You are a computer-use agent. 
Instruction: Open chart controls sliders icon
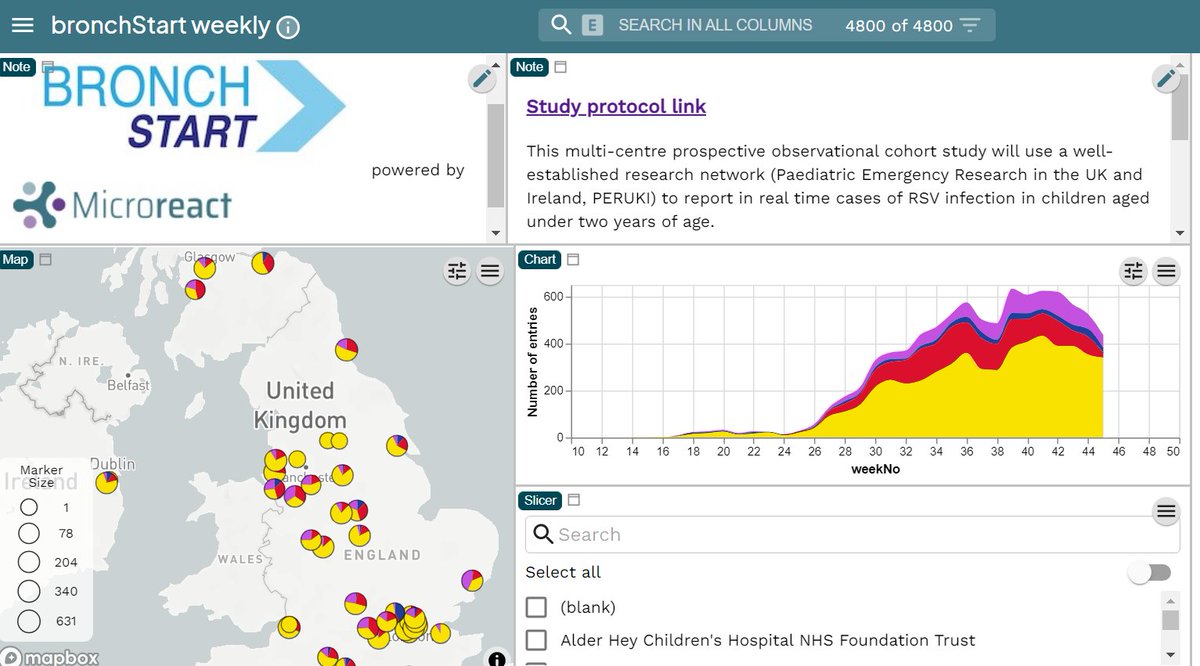click(1133, 271)
